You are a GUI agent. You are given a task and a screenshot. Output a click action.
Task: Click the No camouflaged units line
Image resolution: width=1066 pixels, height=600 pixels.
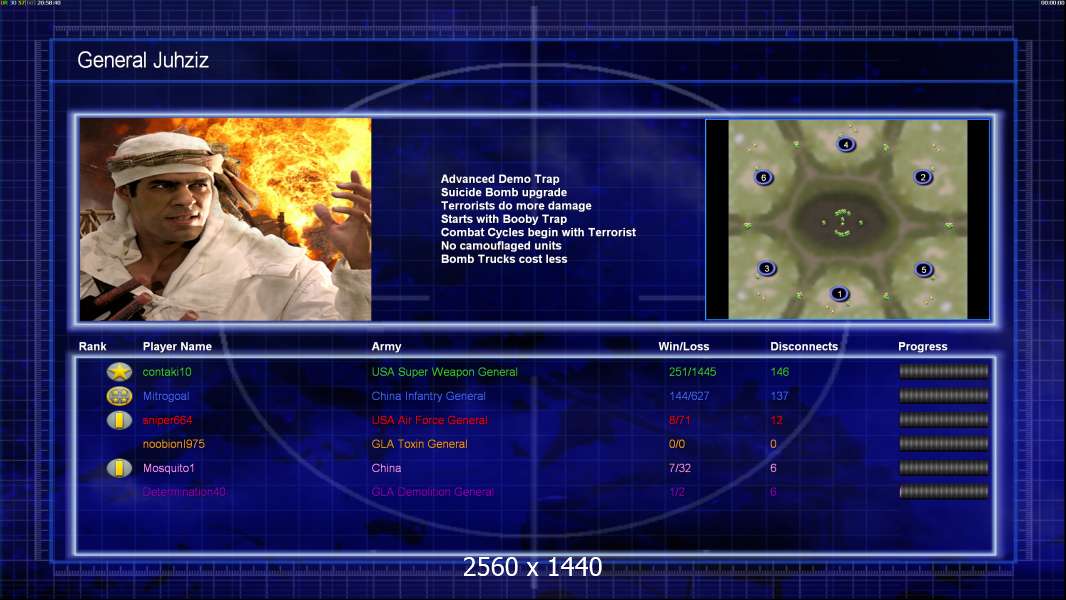tap(501, 245)
